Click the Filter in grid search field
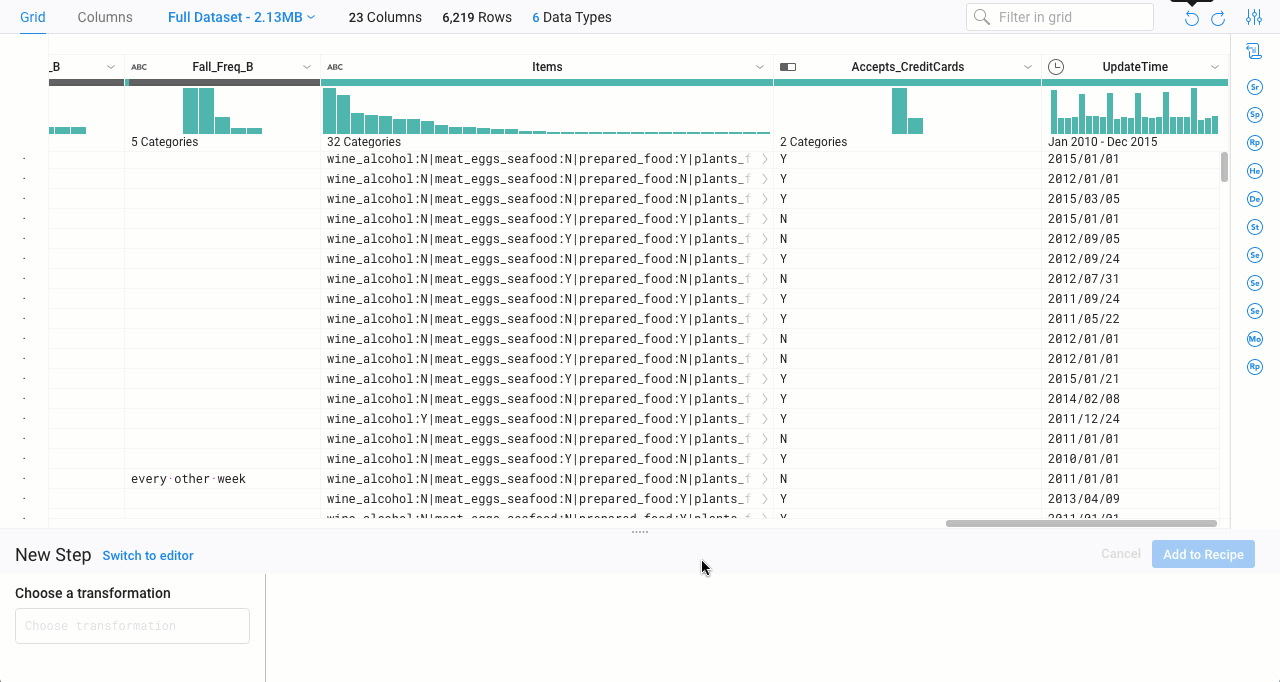 1060,17
